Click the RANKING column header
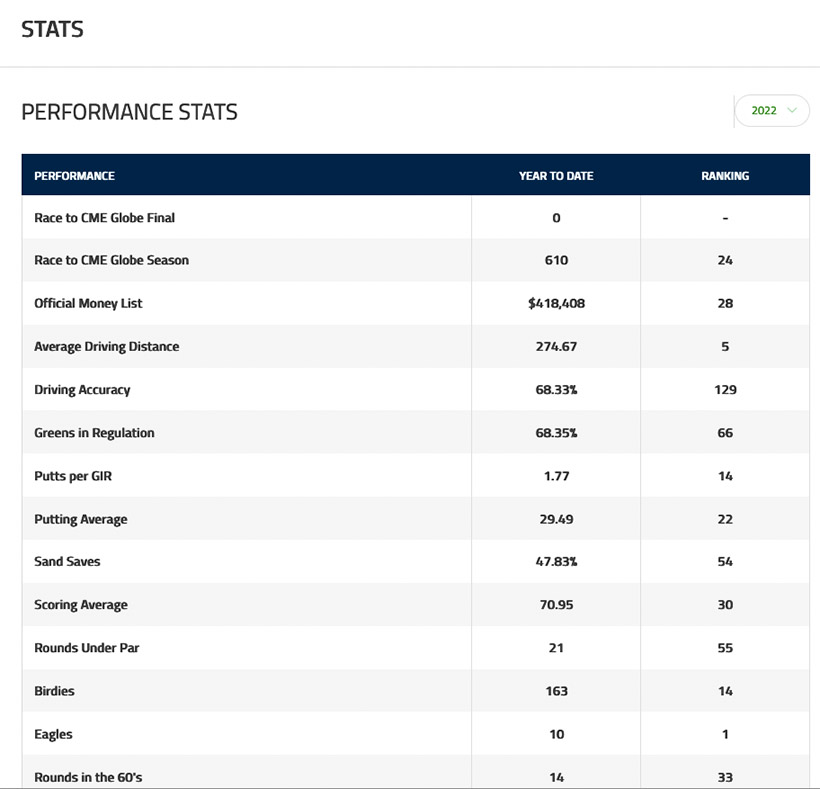This screenshot has height=789, width=820. click(x=725, y=176)
